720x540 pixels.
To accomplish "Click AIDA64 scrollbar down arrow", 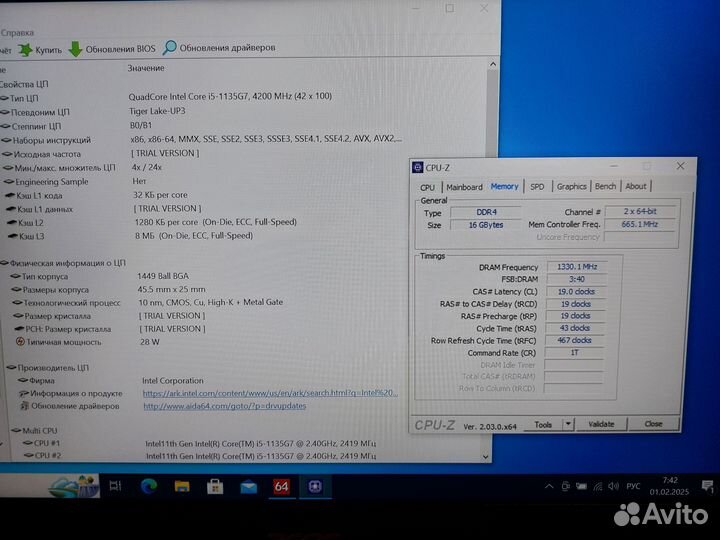I will pos(486,457).
